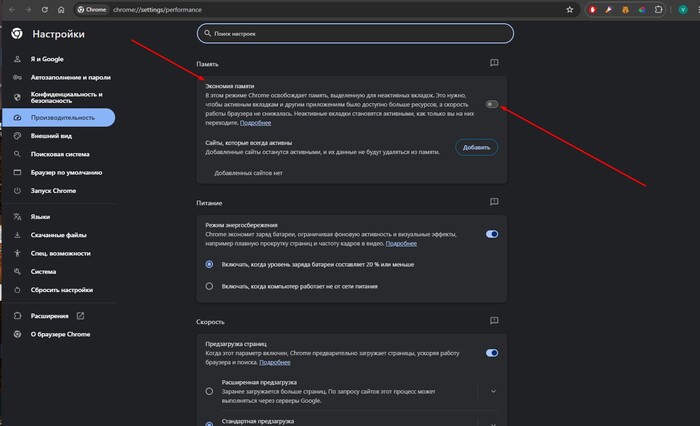Click the magnifier icon in settings search

208,33
